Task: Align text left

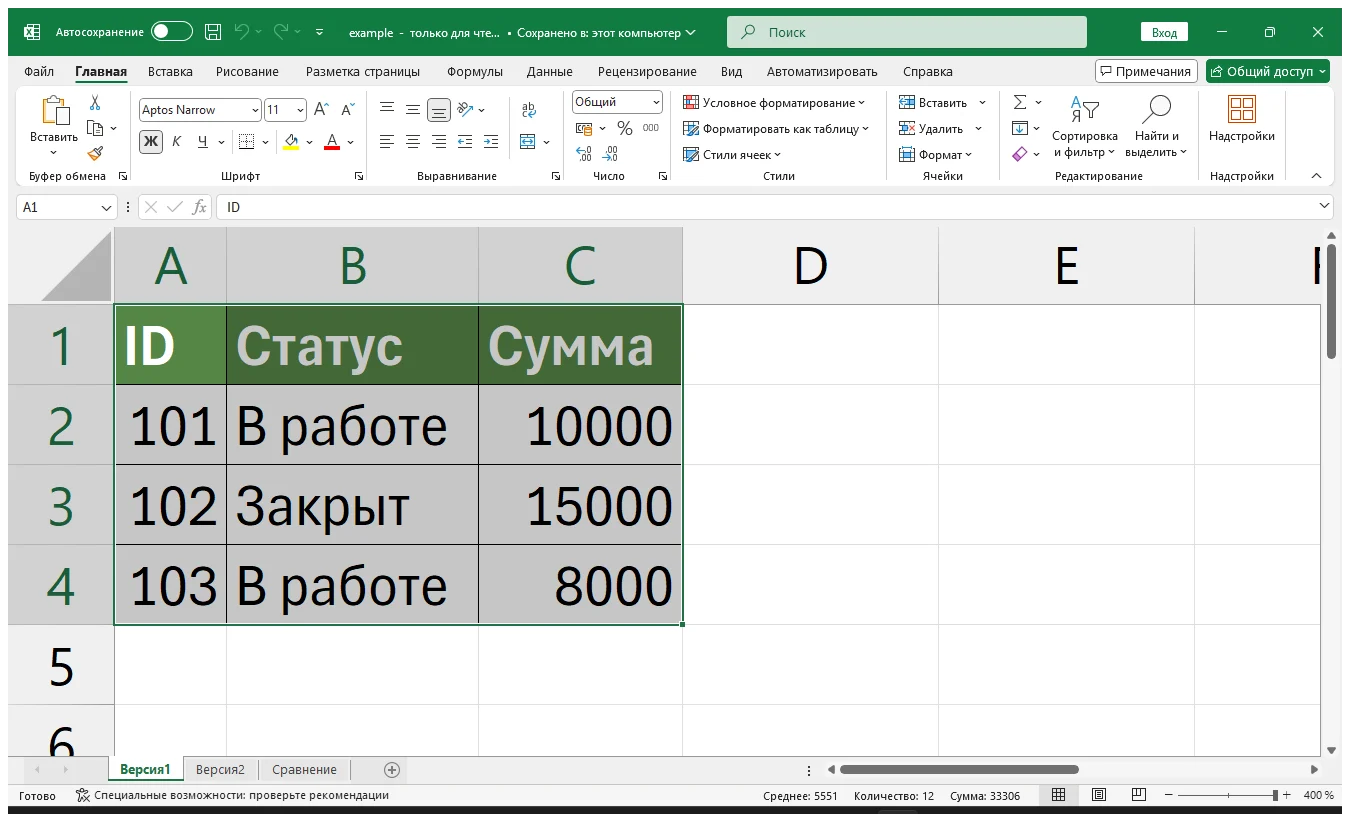Action: tap(387, 142)
